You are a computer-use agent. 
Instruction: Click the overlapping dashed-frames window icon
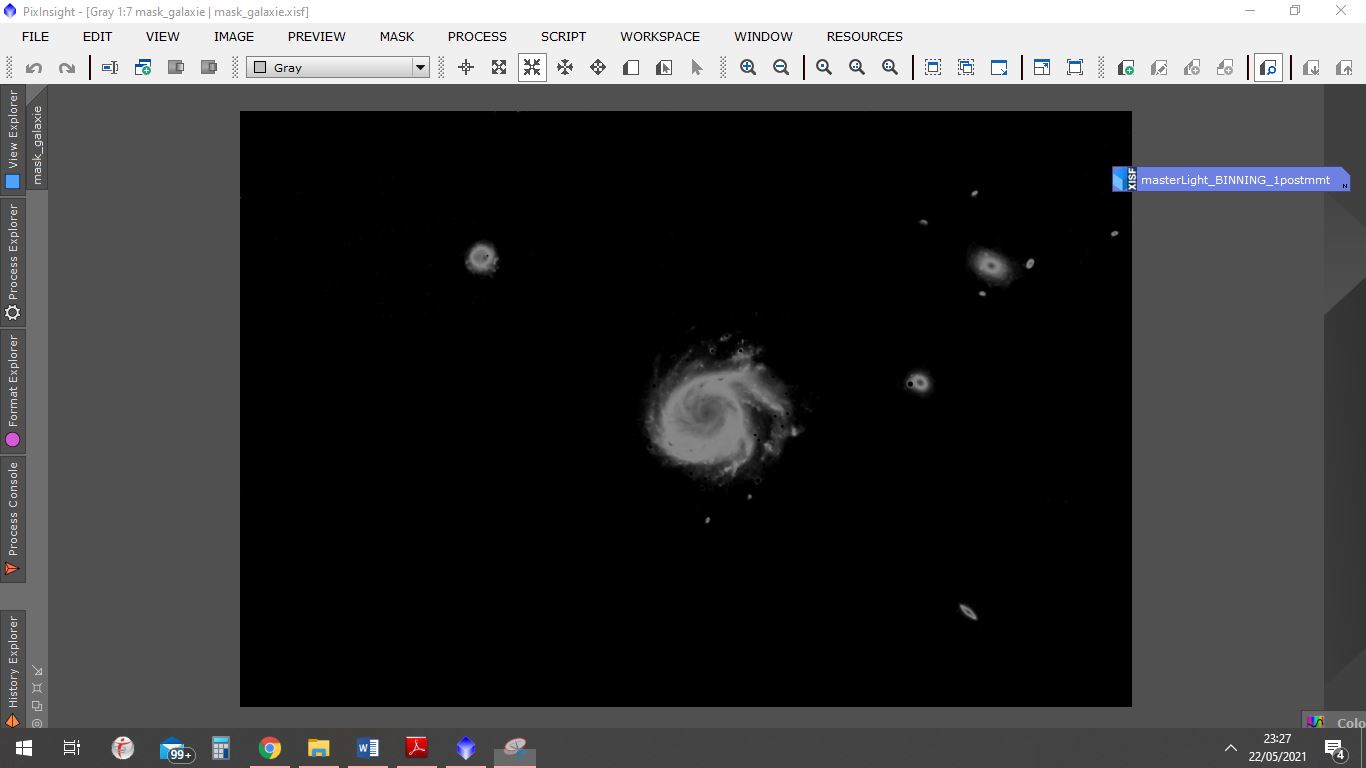(966, 68)
